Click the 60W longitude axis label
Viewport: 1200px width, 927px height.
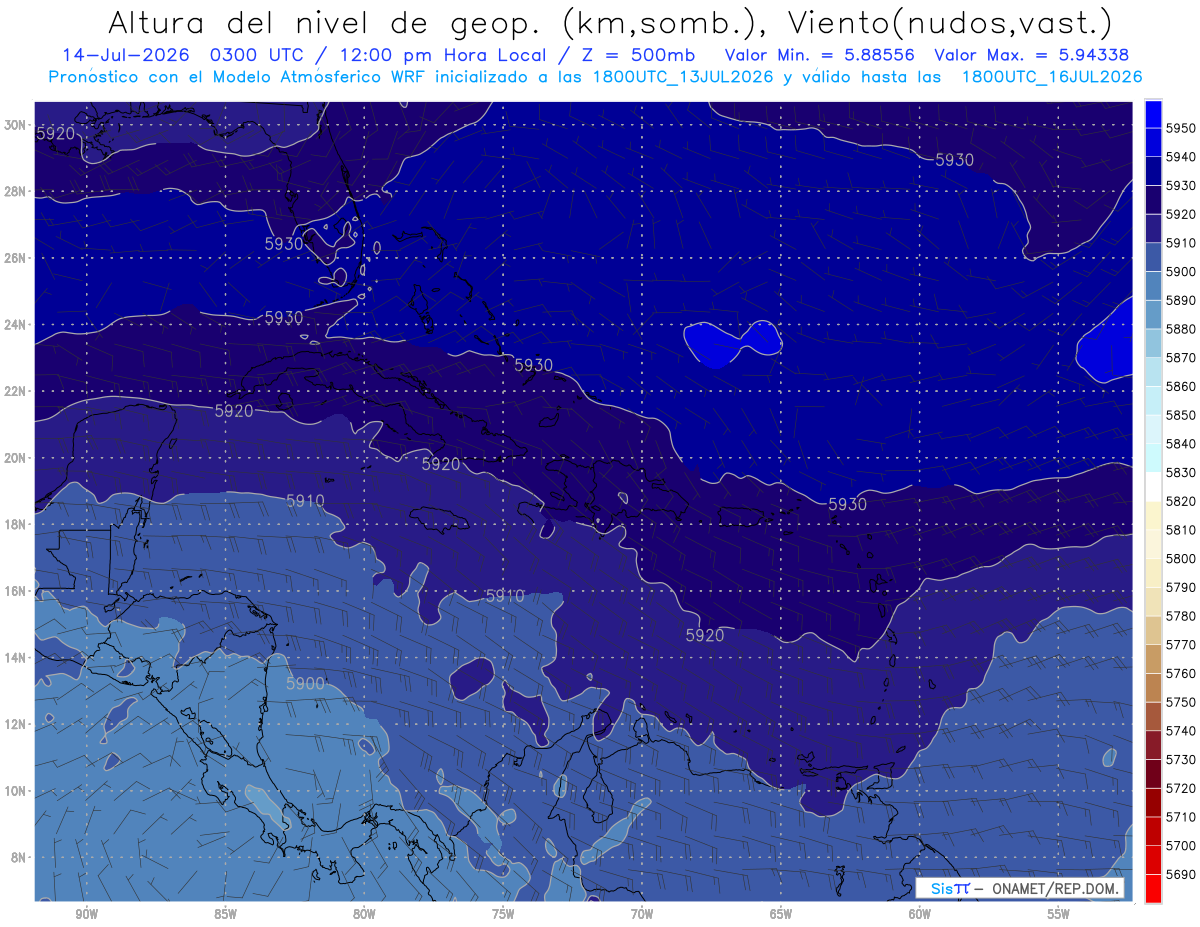coord(920,914)
